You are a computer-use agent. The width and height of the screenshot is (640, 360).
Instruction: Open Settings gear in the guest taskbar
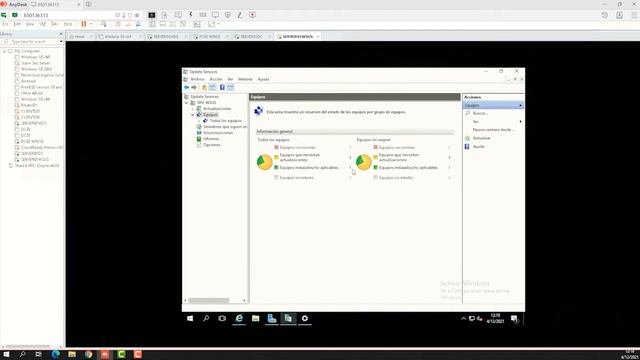click(305, 318)
